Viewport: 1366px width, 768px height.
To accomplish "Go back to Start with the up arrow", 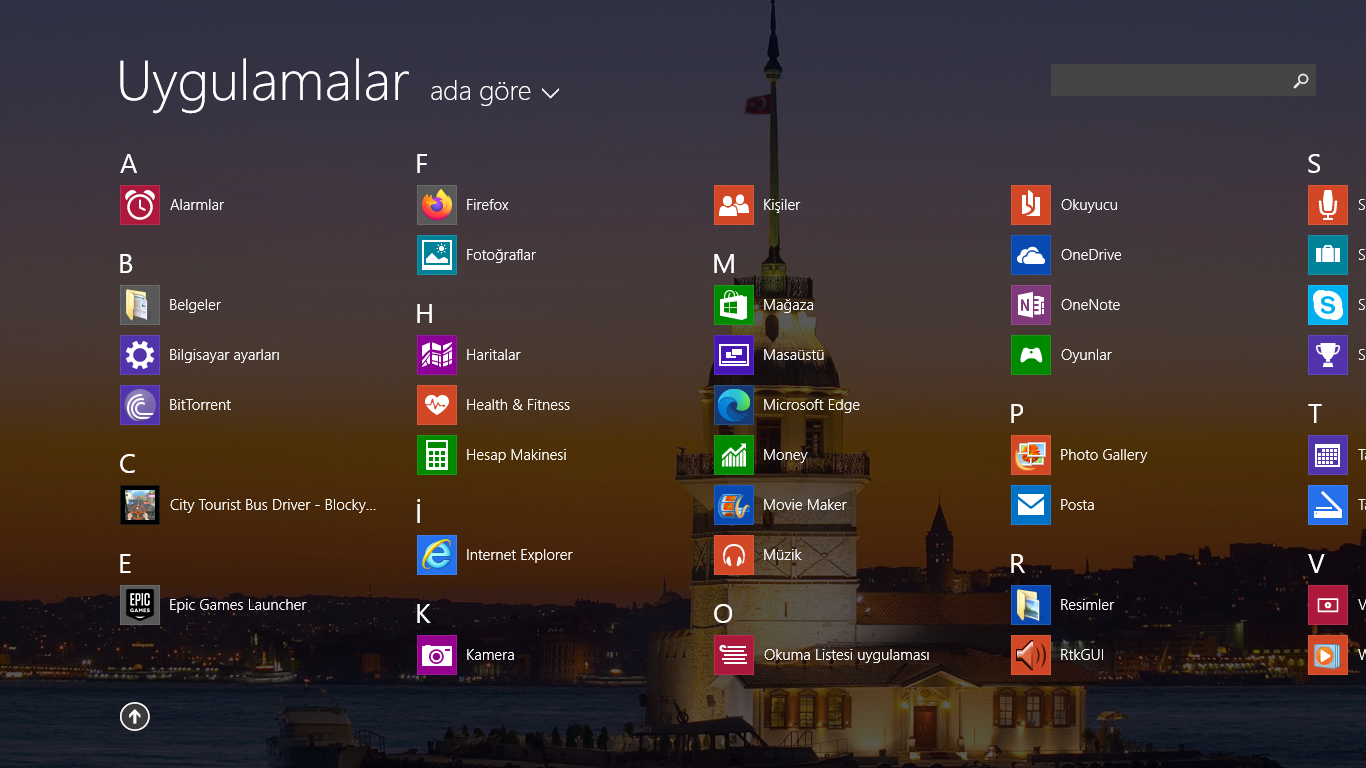I will coord(135,716).
